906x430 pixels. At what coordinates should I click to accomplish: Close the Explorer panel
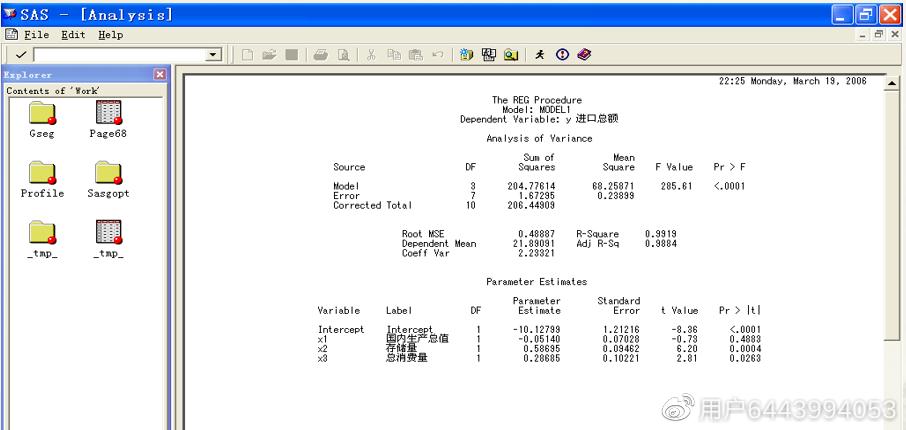click(160, 75)
